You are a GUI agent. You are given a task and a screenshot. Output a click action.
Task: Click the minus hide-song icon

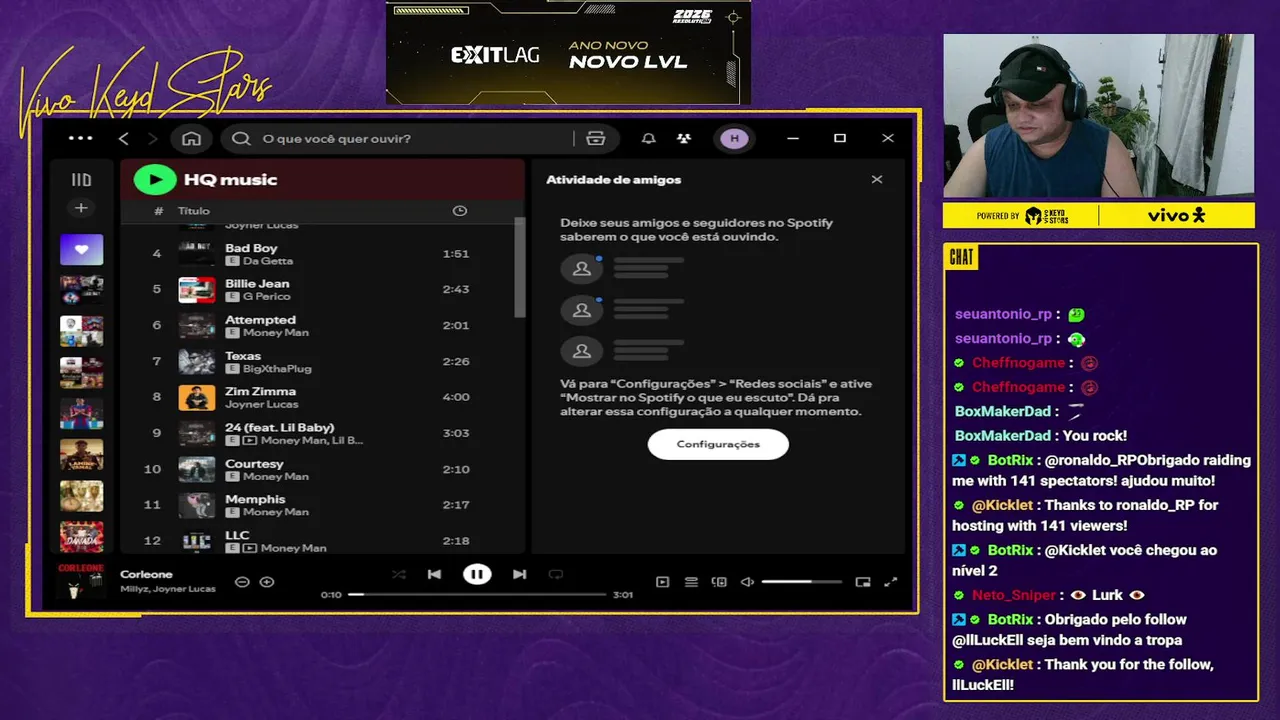(x=242, y=582)
